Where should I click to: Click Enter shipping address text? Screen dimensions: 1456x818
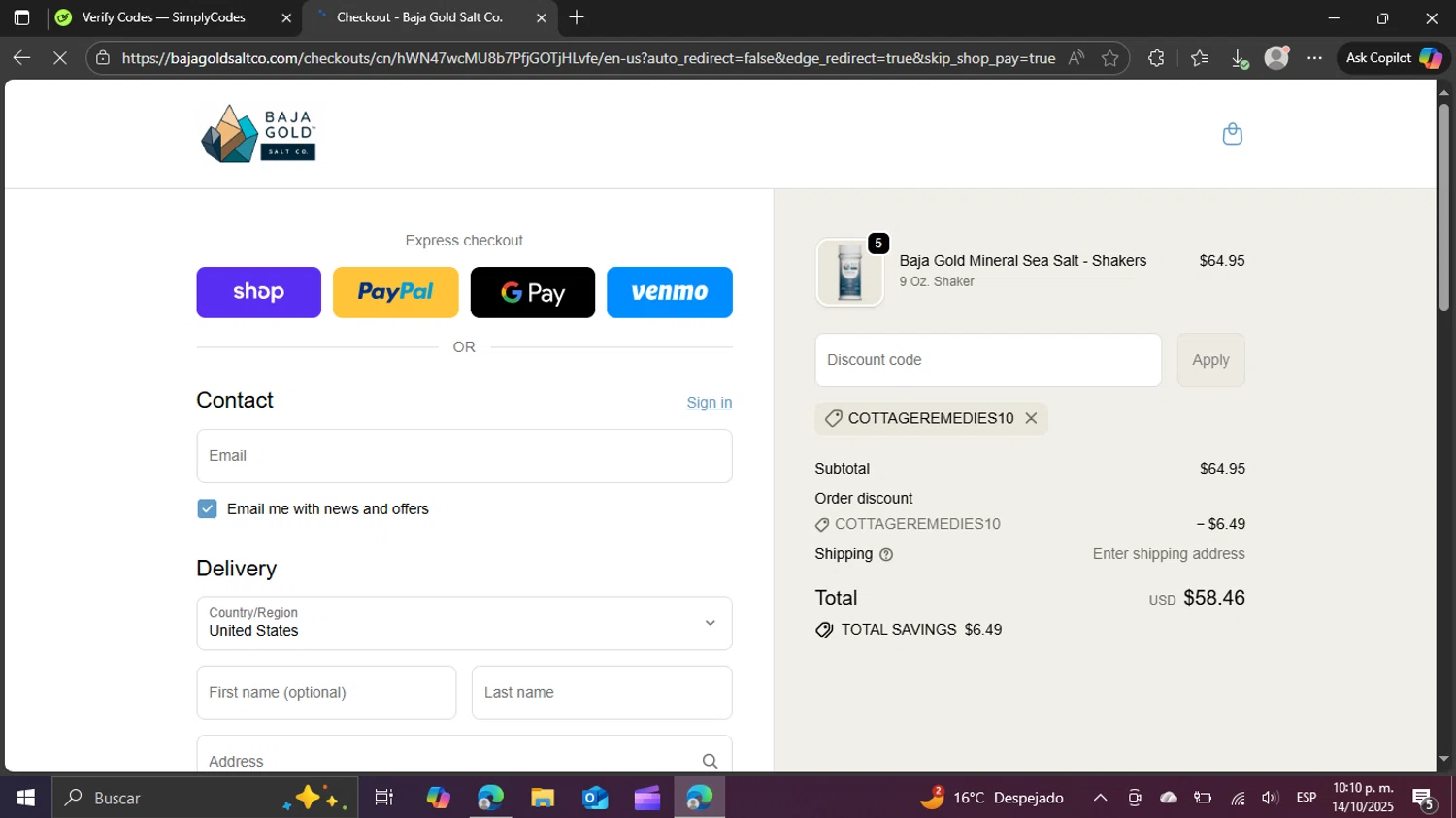coord(1169,554)
